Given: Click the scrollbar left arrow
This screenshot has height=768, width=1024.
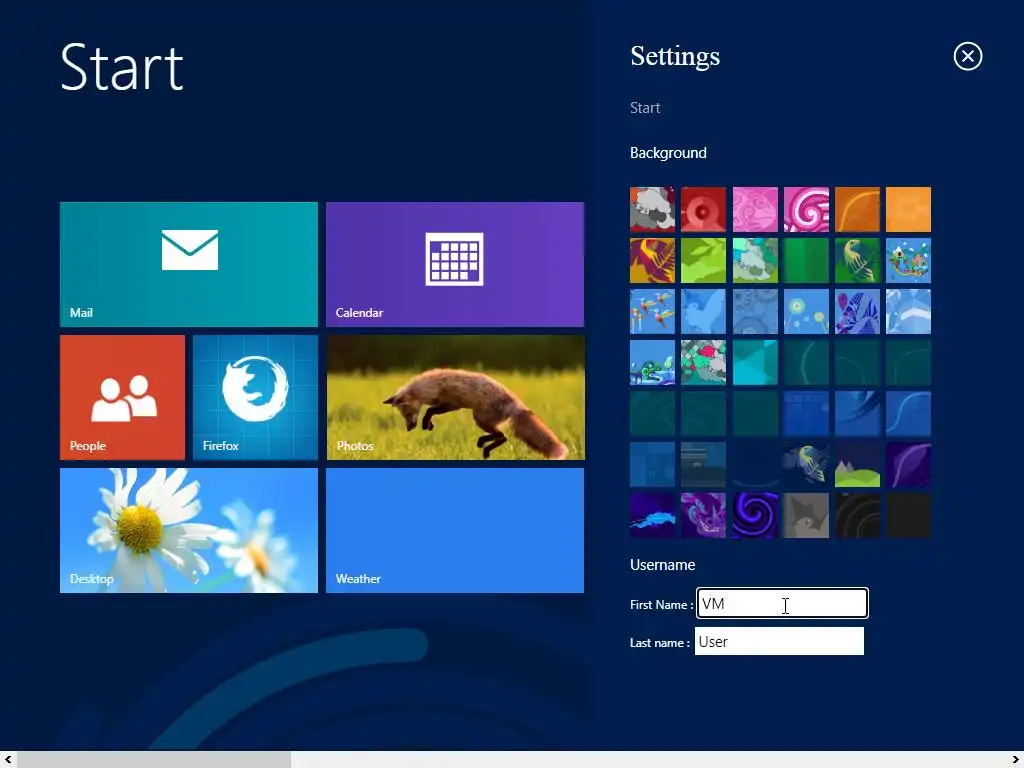Looking at the screenshot, I should pyautogui.click(x=8, y=760).
